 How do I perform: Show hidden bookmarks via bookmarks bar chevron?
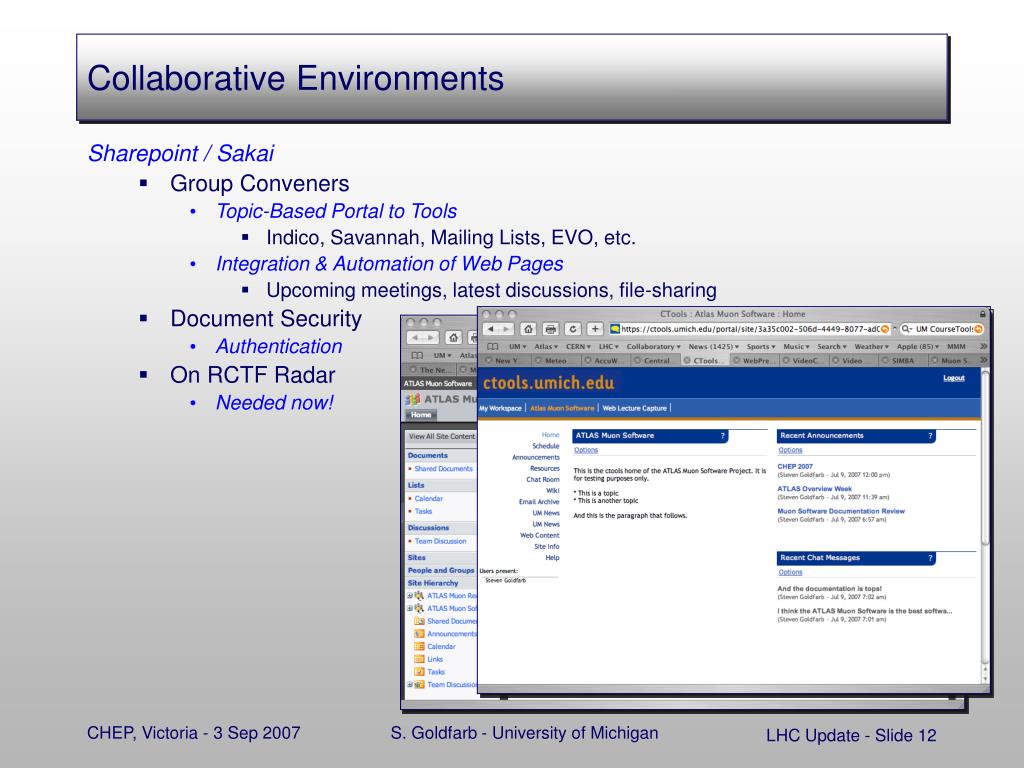[x=984, y=347]
